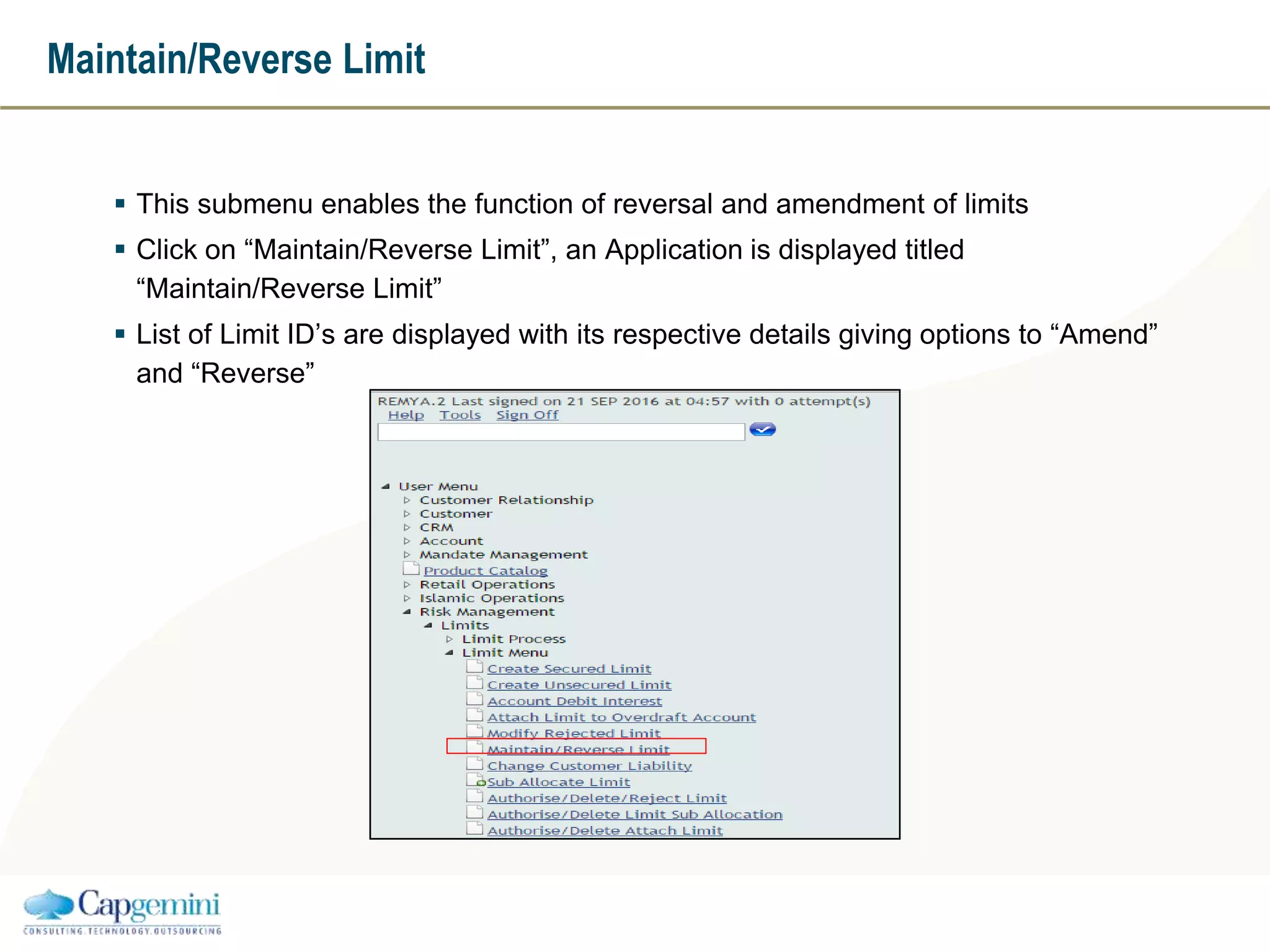Click the blue checkmark go button
This screenshot has height=952, width=1270.
(x=762, y=430)
